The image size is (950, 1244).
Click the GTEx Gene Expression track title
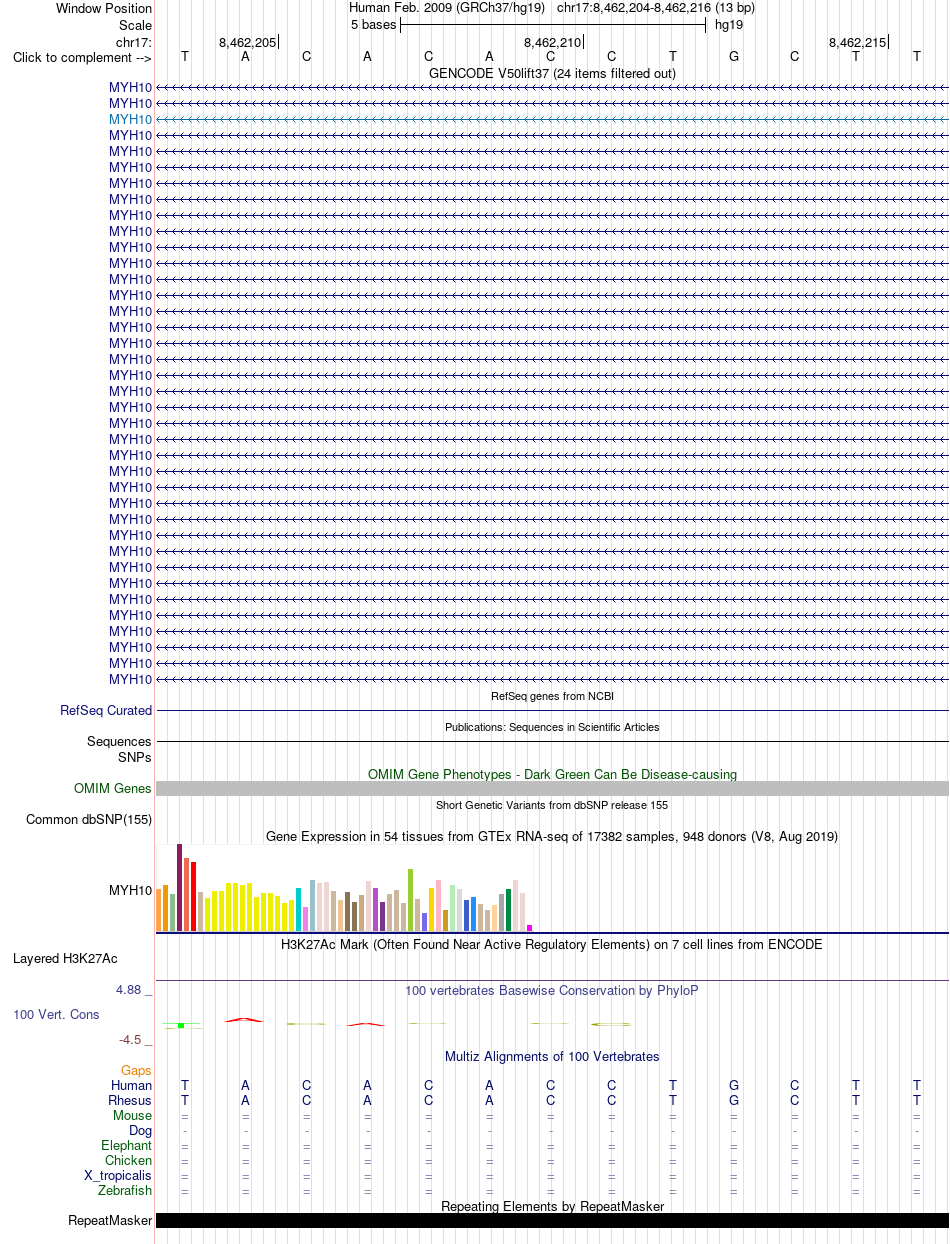pos(552,836)
